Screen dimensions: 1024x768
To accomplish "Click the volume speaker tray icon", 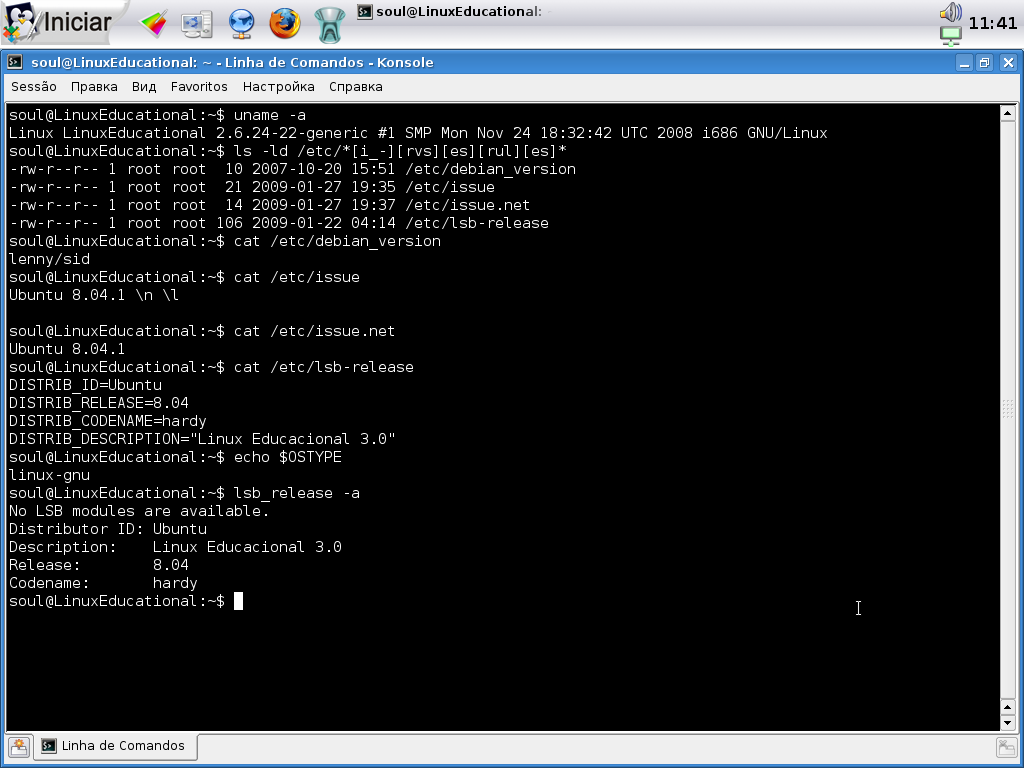I will 951,12.
